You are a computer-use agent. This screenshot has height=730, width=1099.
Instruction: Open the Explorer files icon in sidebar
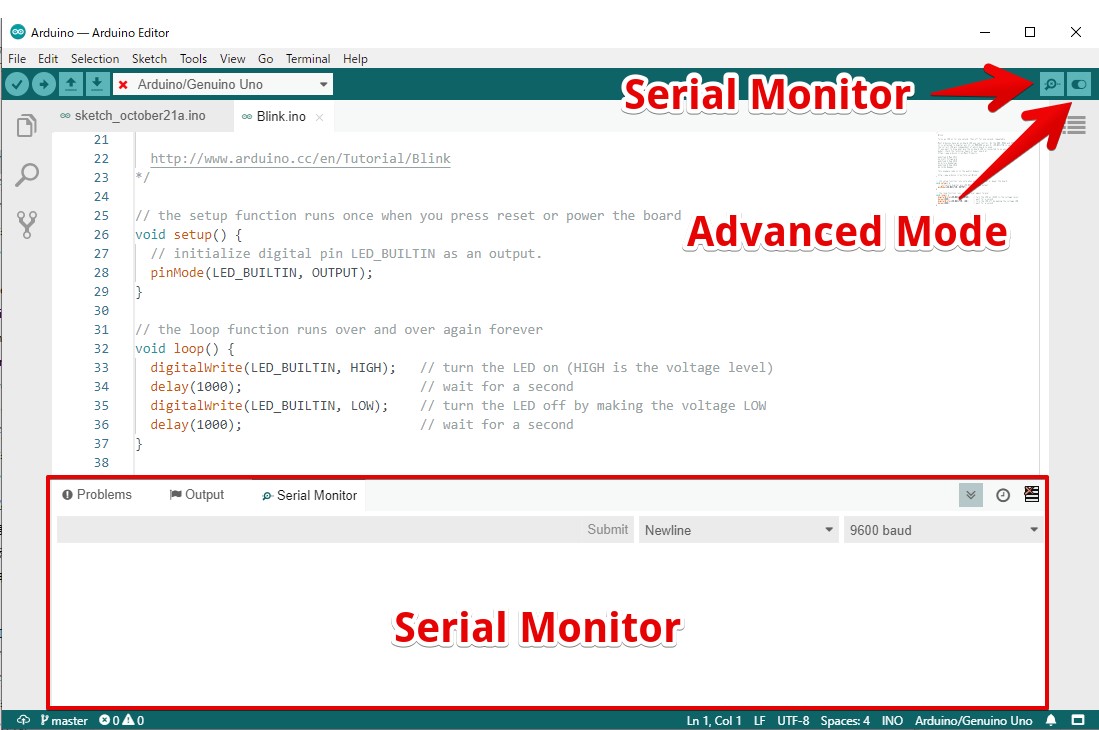pyautogui.click(x=27, y=126)
